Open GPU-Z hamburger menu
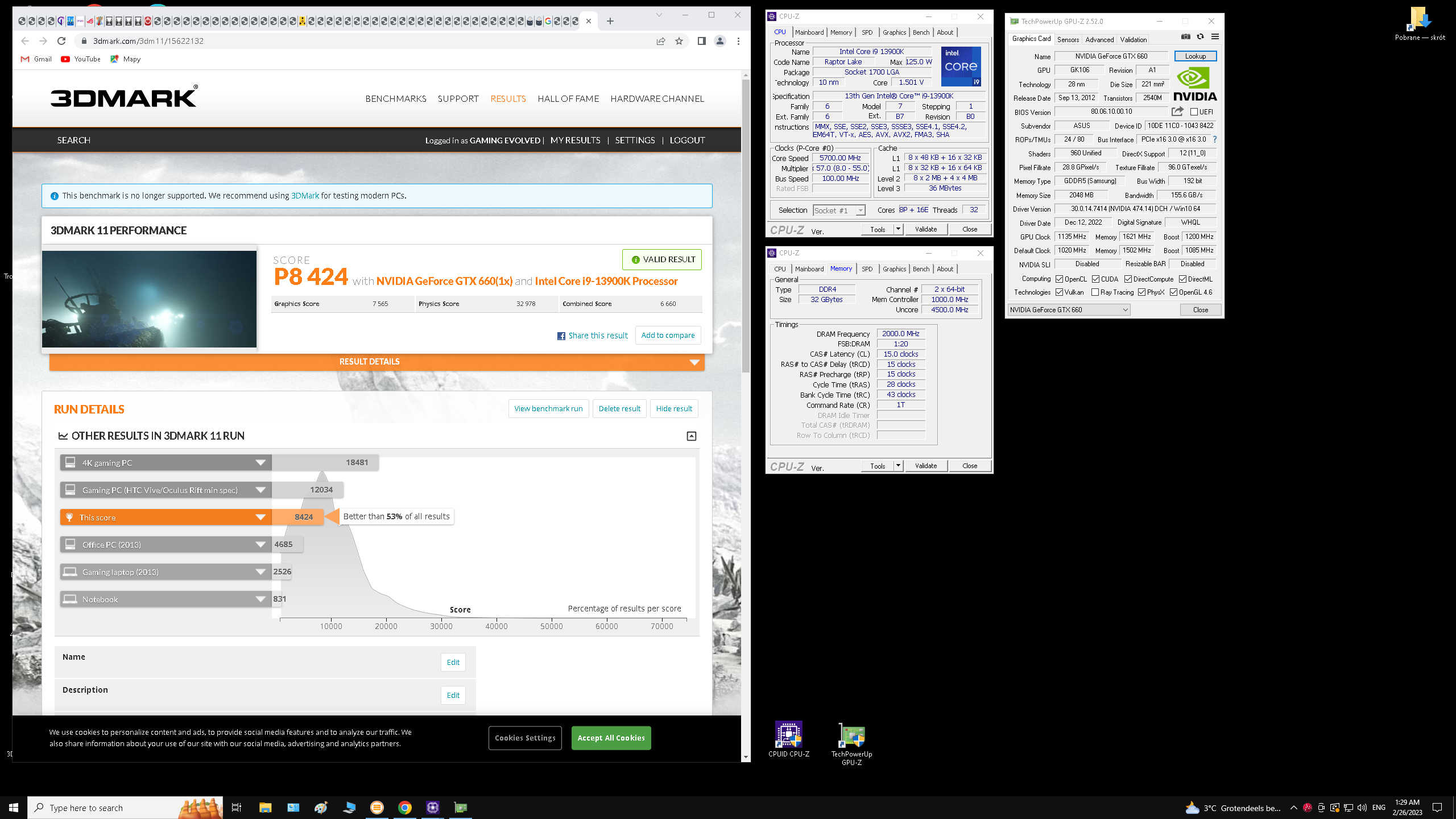The width and height of the screenshot is (1456, 819). [x=1215, y=37]
